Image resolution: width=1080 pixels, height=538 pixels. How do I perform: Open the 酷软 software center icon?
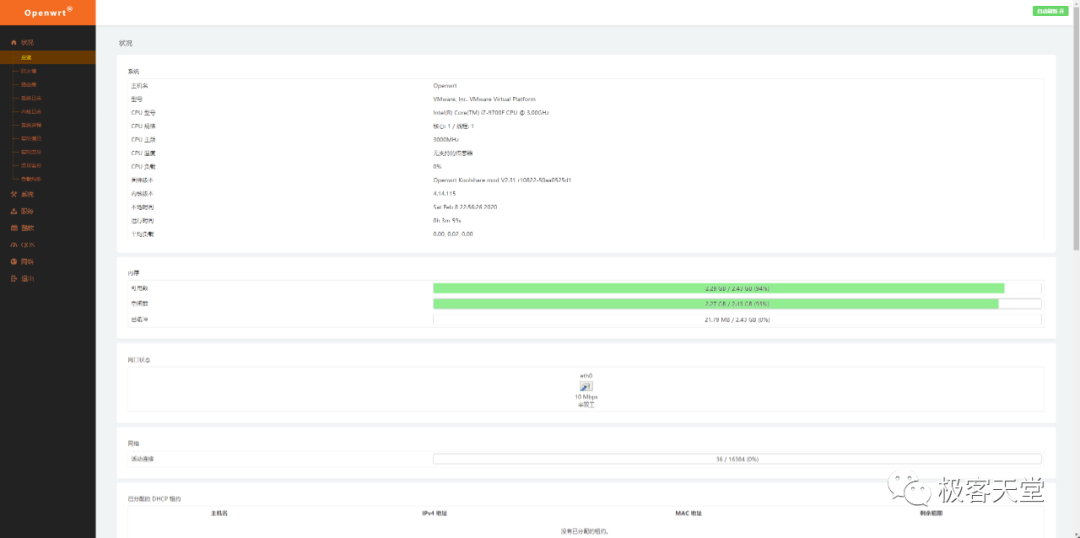tap(14, 227)
